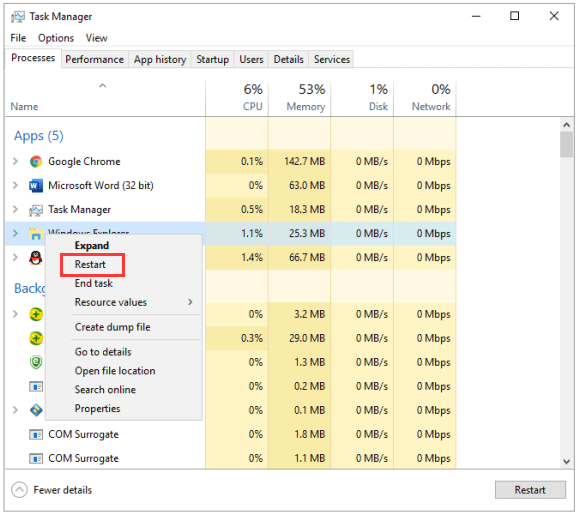Click the blue diamond process icon
The height and width of the screenshot is (515, 579).
pos(36,410)
